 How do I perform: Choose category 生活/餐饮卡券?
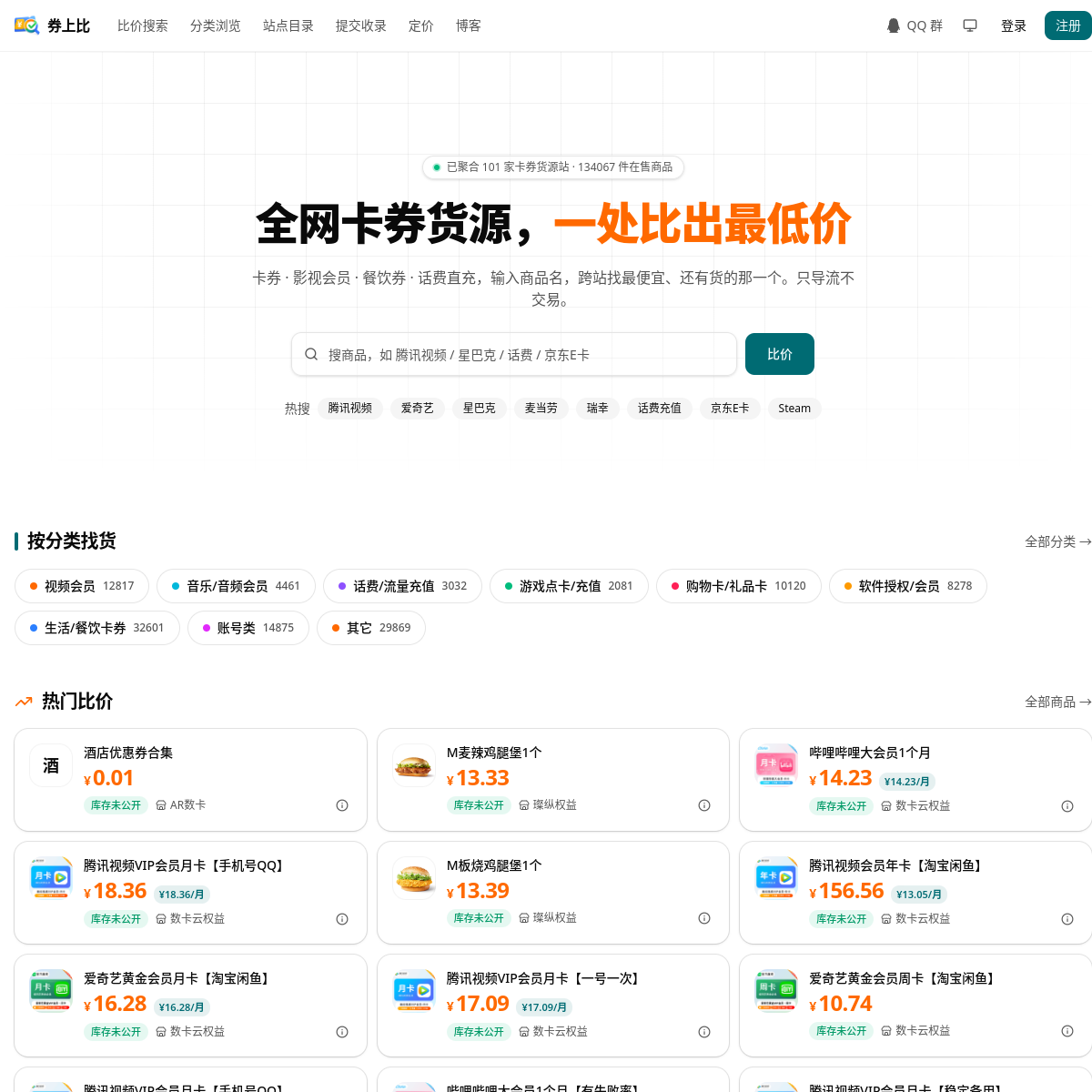click(97, 628)
